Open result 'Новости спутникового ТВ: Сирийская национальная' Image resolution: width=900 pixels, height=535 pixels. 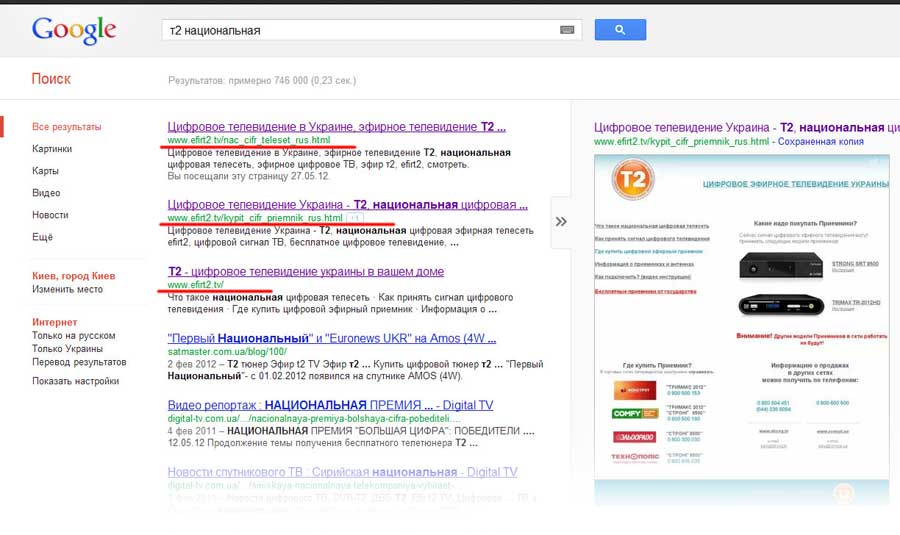click(342, 472)
